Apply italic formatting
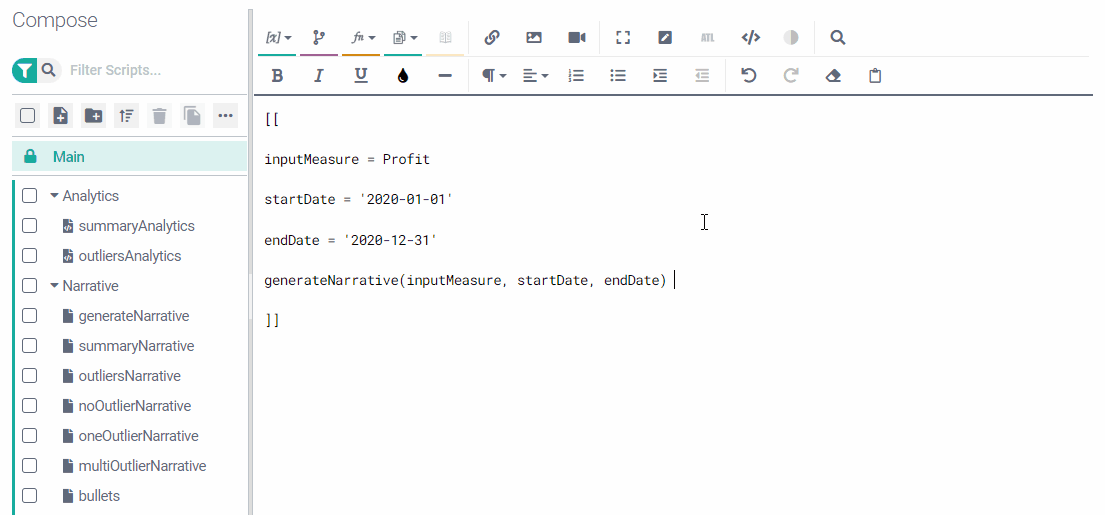 (x=319, y=75)
